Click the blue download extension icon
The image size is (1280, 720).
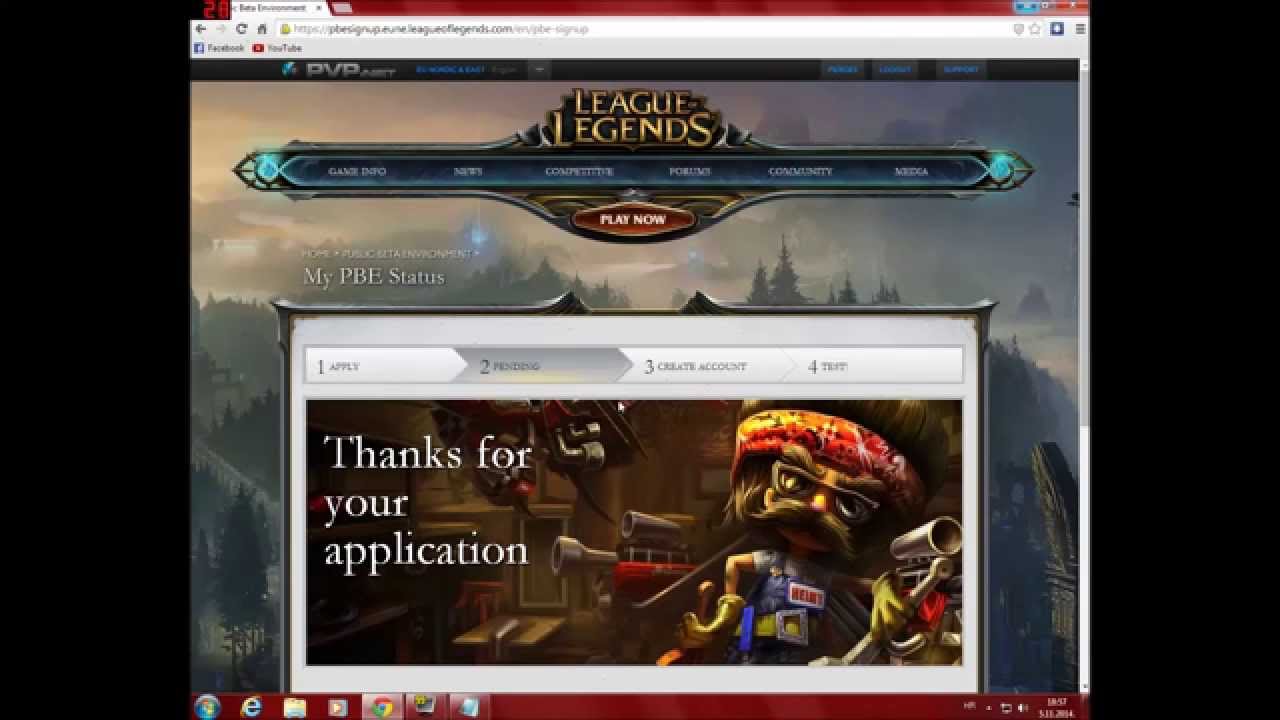[x=1057, y=29]
